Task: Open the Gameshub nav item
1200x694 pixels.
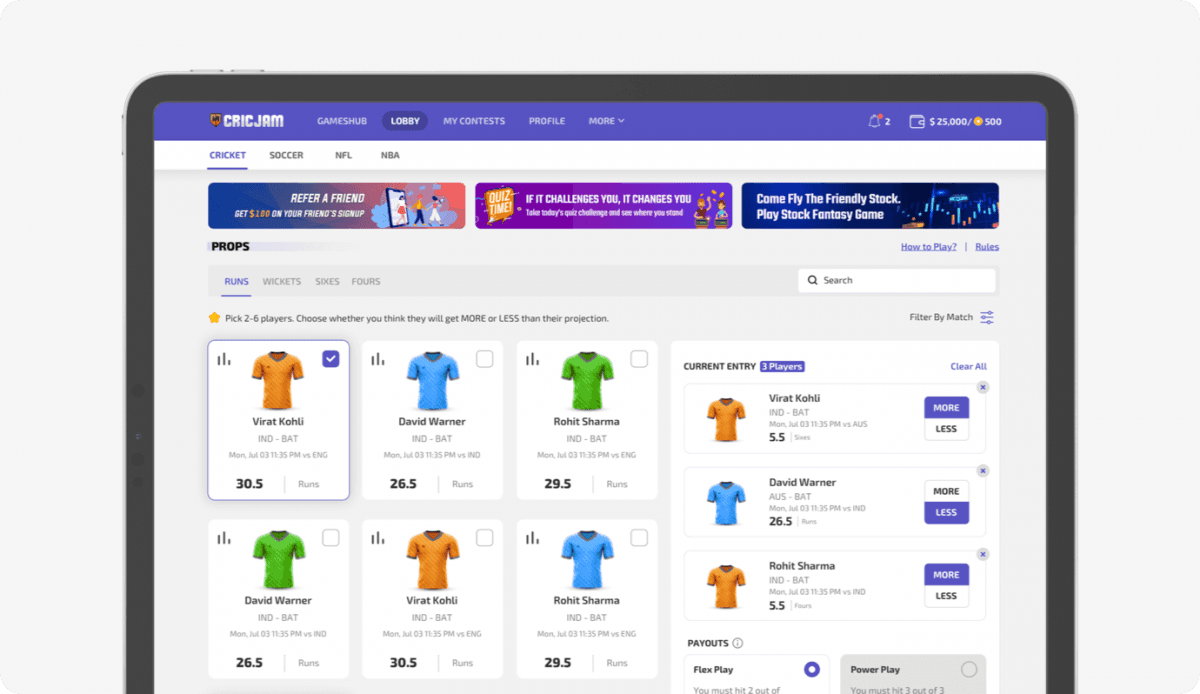Action: [x=342, y=121]
